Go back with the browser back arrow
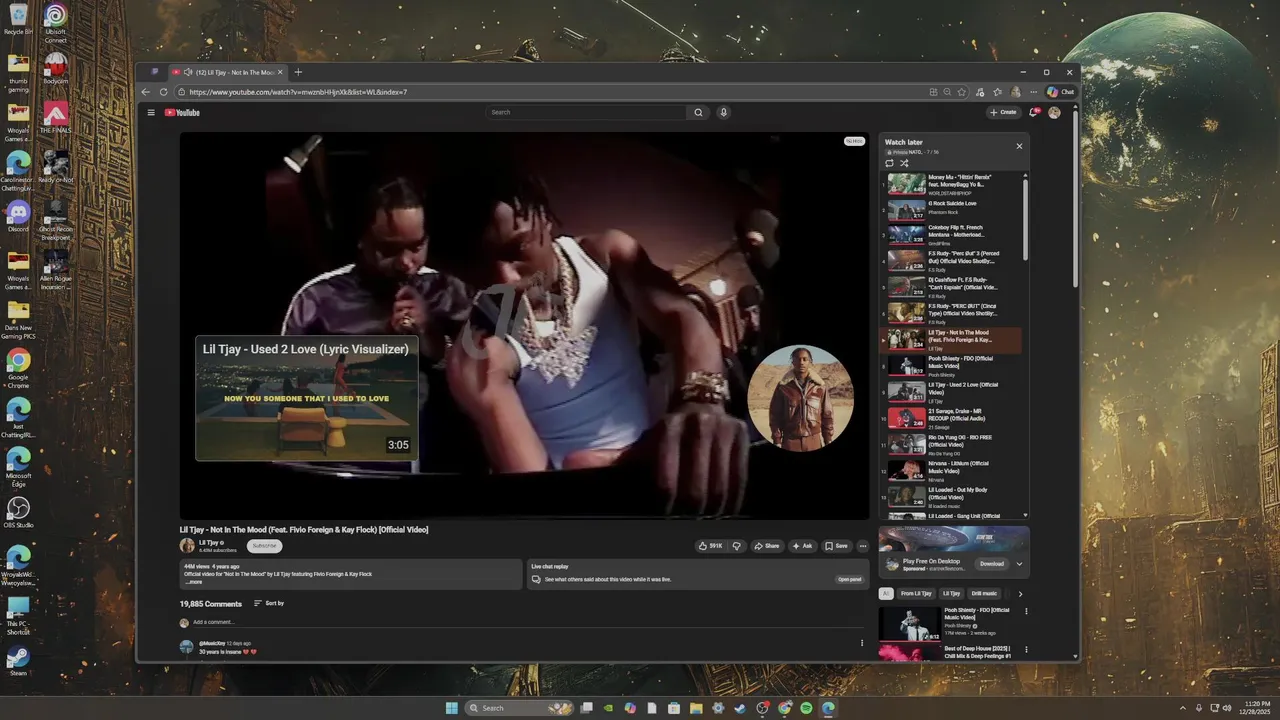Viewport: 1280px width, 720px height. point(146,92)
